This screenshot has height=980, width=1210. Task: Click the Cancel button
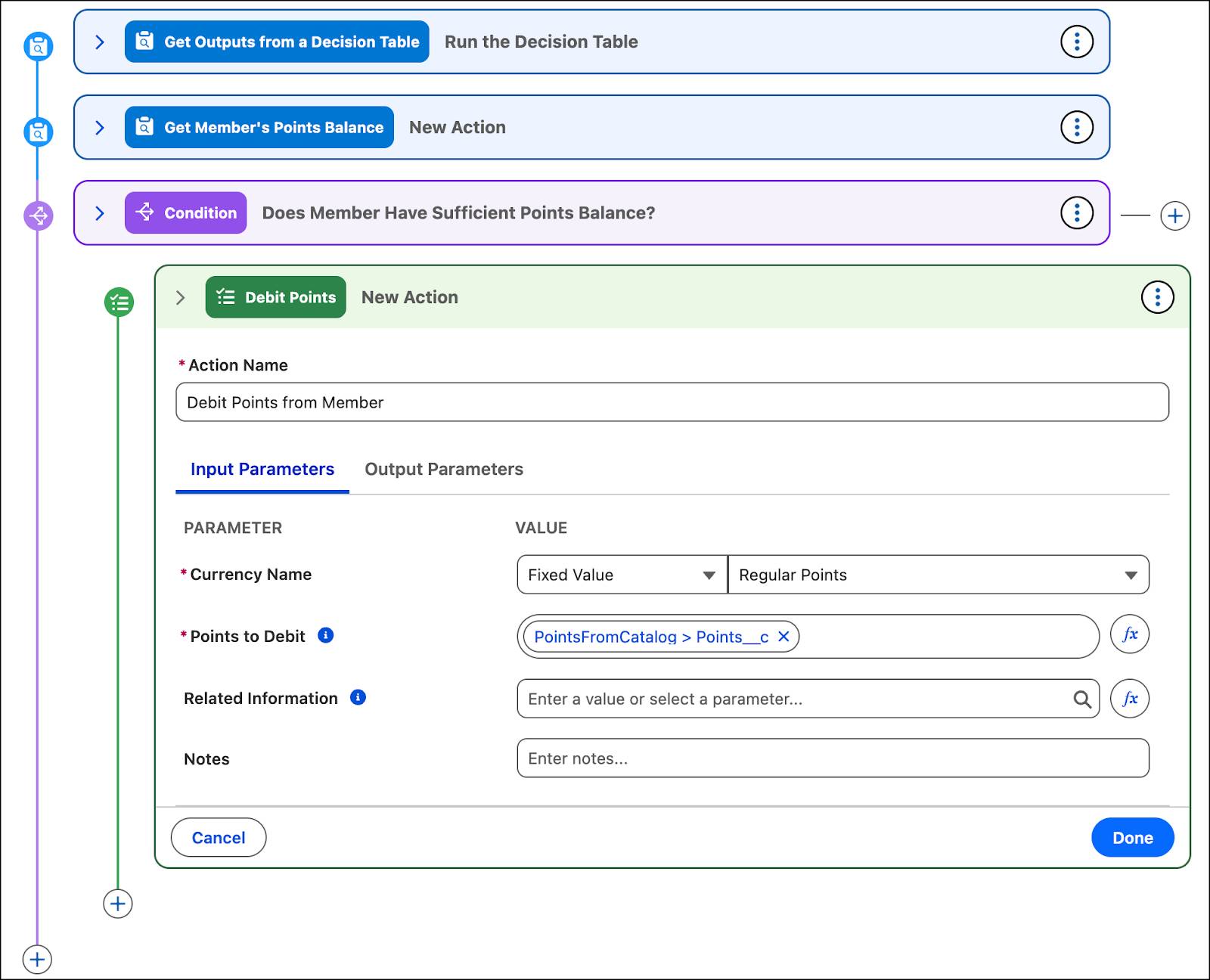pos(219,837)
